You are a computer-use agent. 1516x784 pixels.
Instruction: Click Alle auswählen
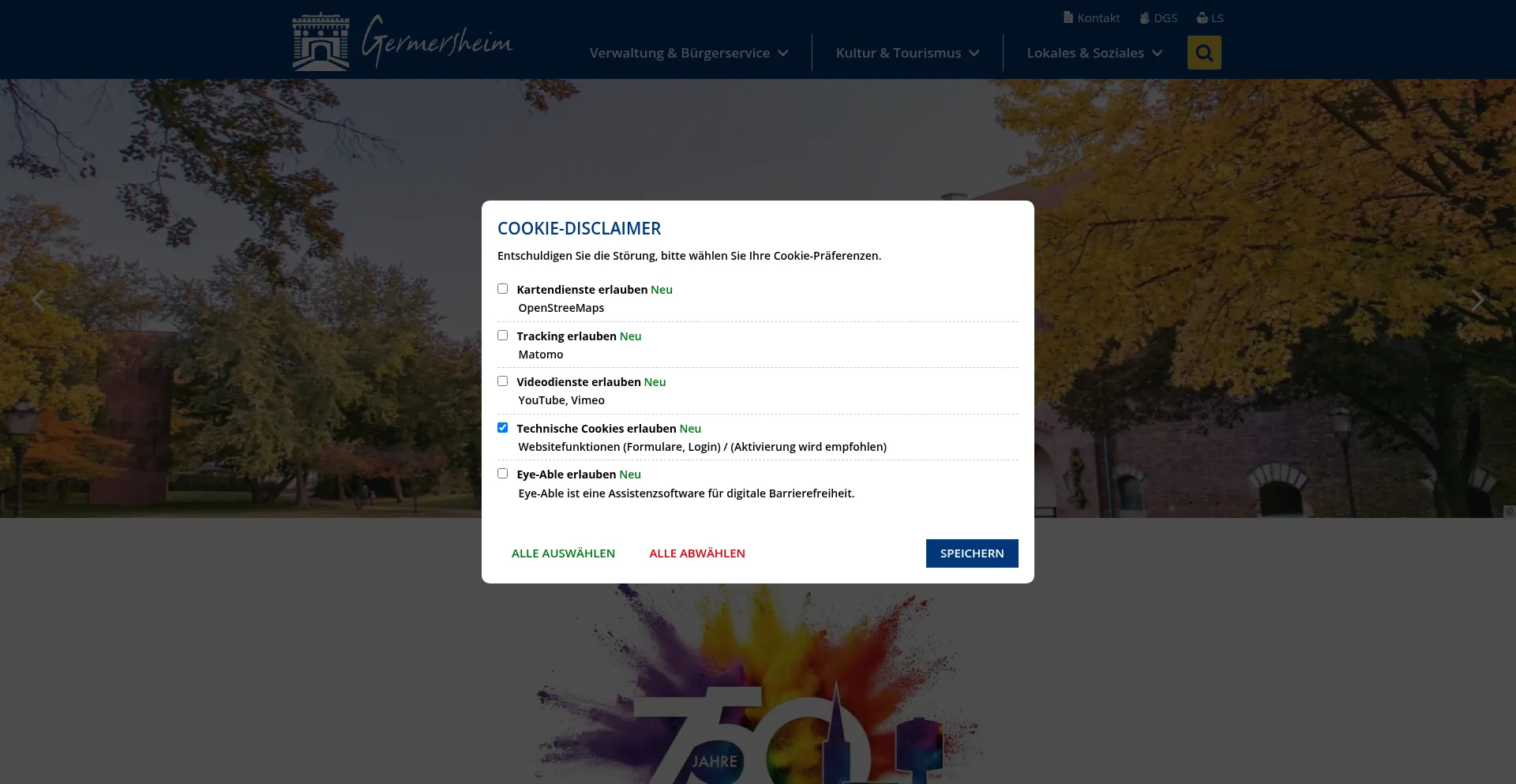(563, 553)
